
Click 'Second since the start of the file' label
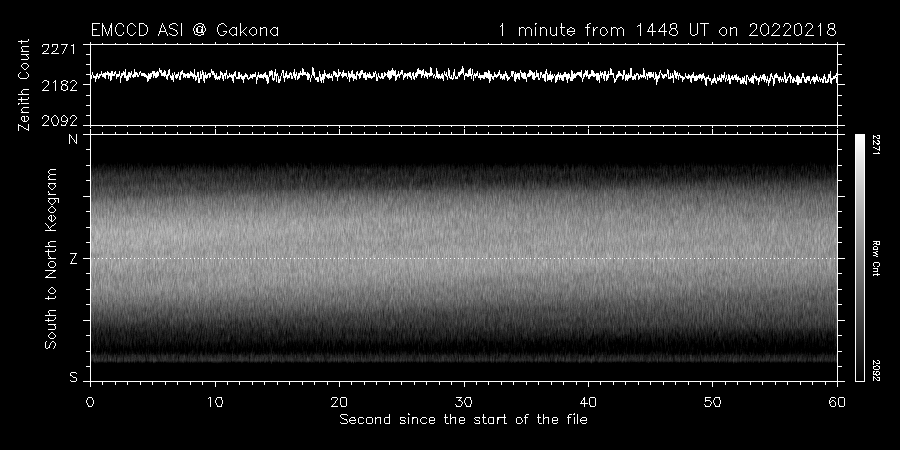[463, 419]
